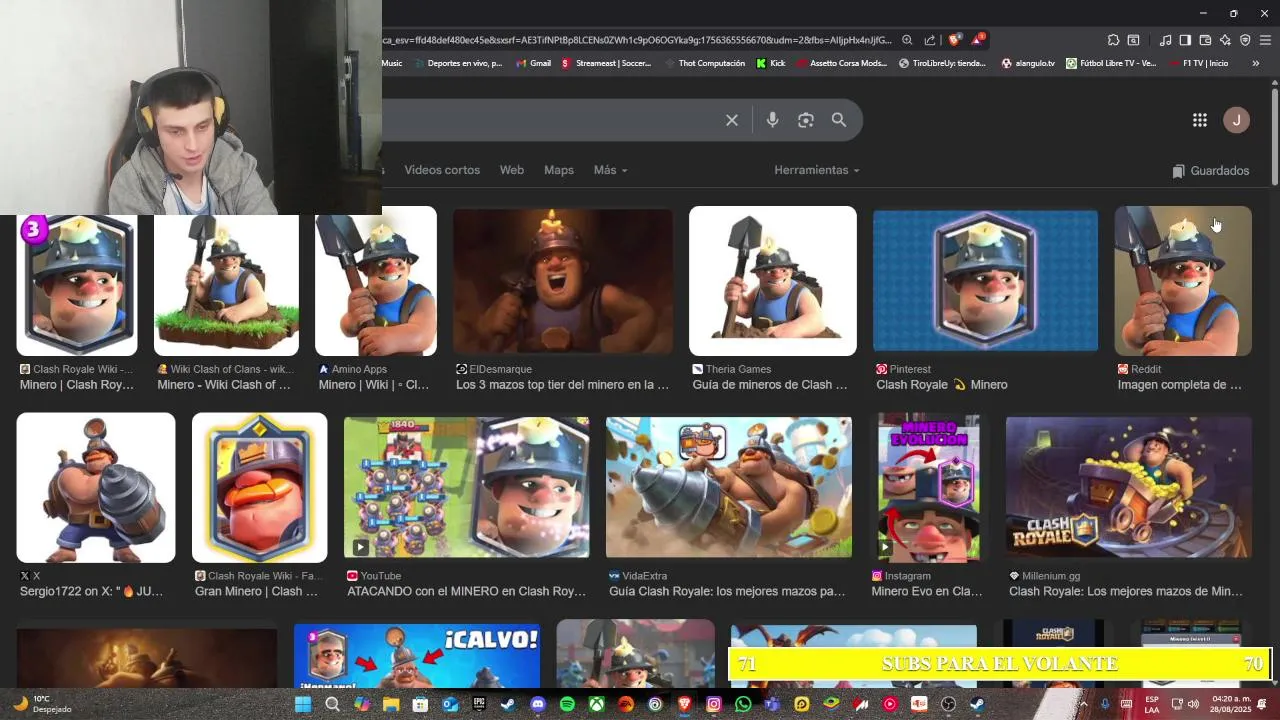This screenshot has height=720, width=1280.
Task: Open the Fútbol Libre TV bookmark
Action: point(1110,63)
